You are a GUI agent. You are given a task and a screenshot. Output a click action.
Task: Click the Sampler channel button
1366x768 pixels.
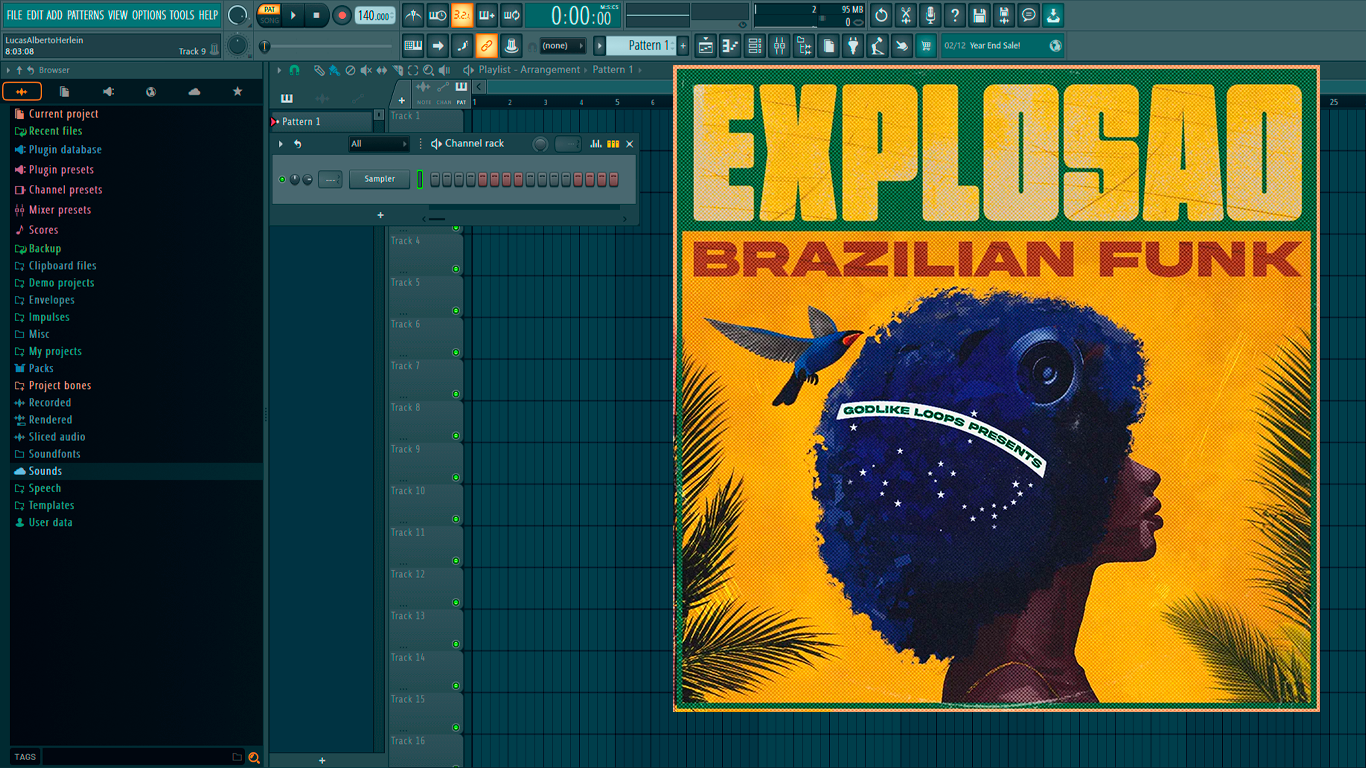click(x=379, y=179)
